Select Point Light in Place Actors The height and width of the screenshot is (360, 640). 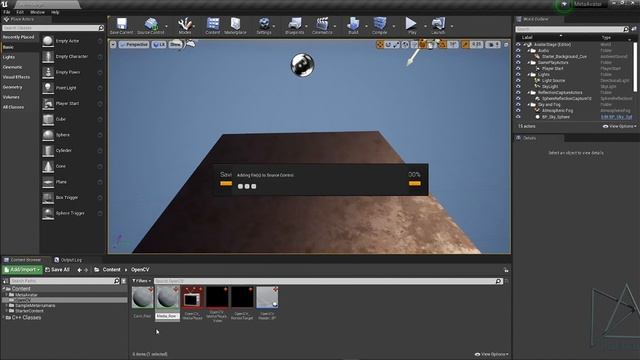[x=72, y=88]
